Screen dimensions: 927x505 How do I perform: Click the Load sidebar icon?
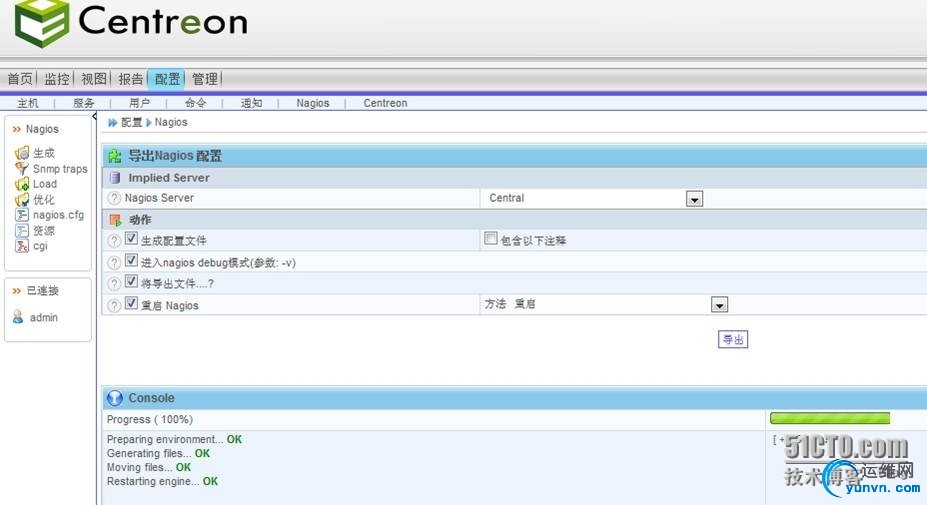(22, 184)
